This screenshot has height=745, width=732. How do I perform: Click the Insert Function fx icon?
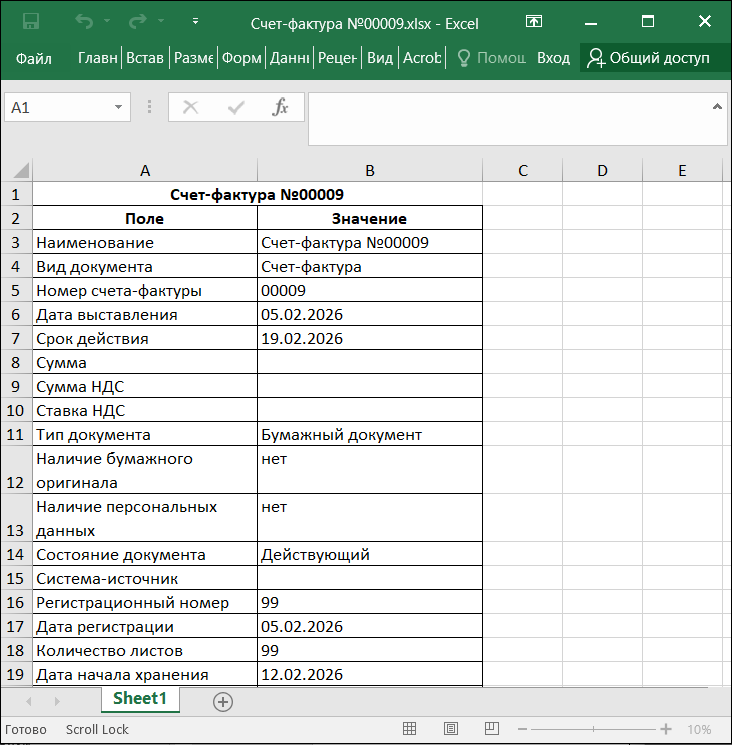pyautogui.click(x=280, y=107)
